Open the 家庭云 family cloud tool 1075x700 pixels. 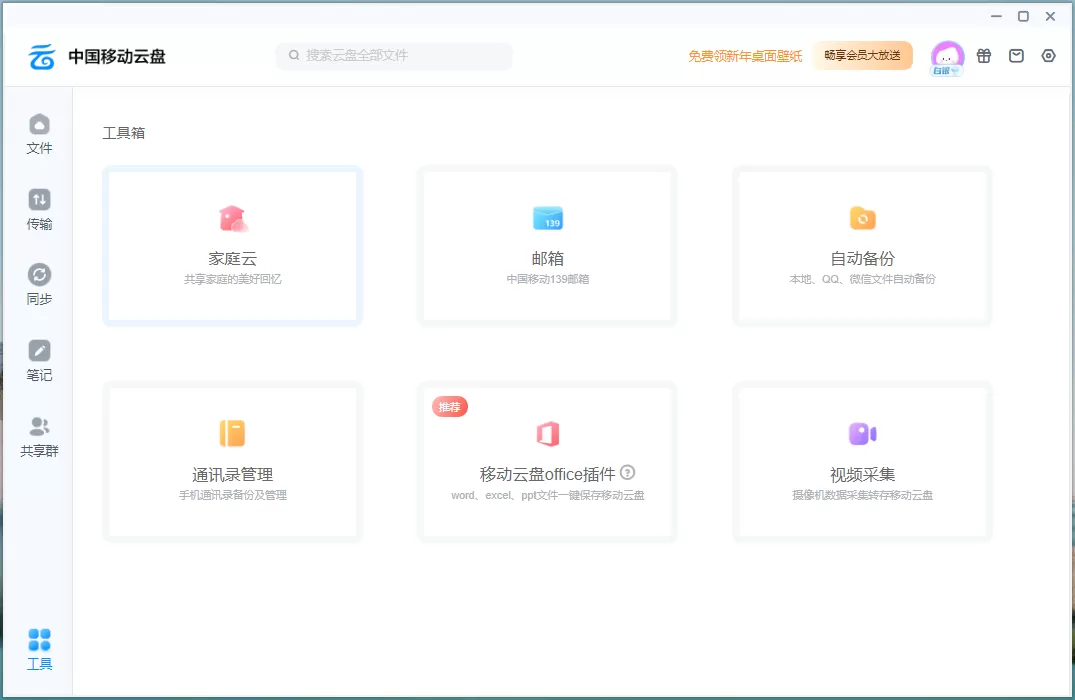coord(231,245)
